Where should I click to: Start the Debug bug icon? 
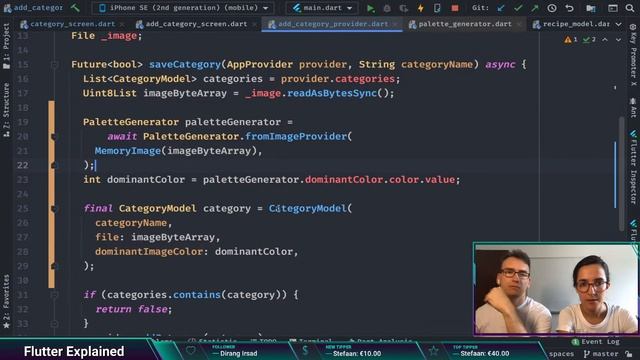[387, 8]
